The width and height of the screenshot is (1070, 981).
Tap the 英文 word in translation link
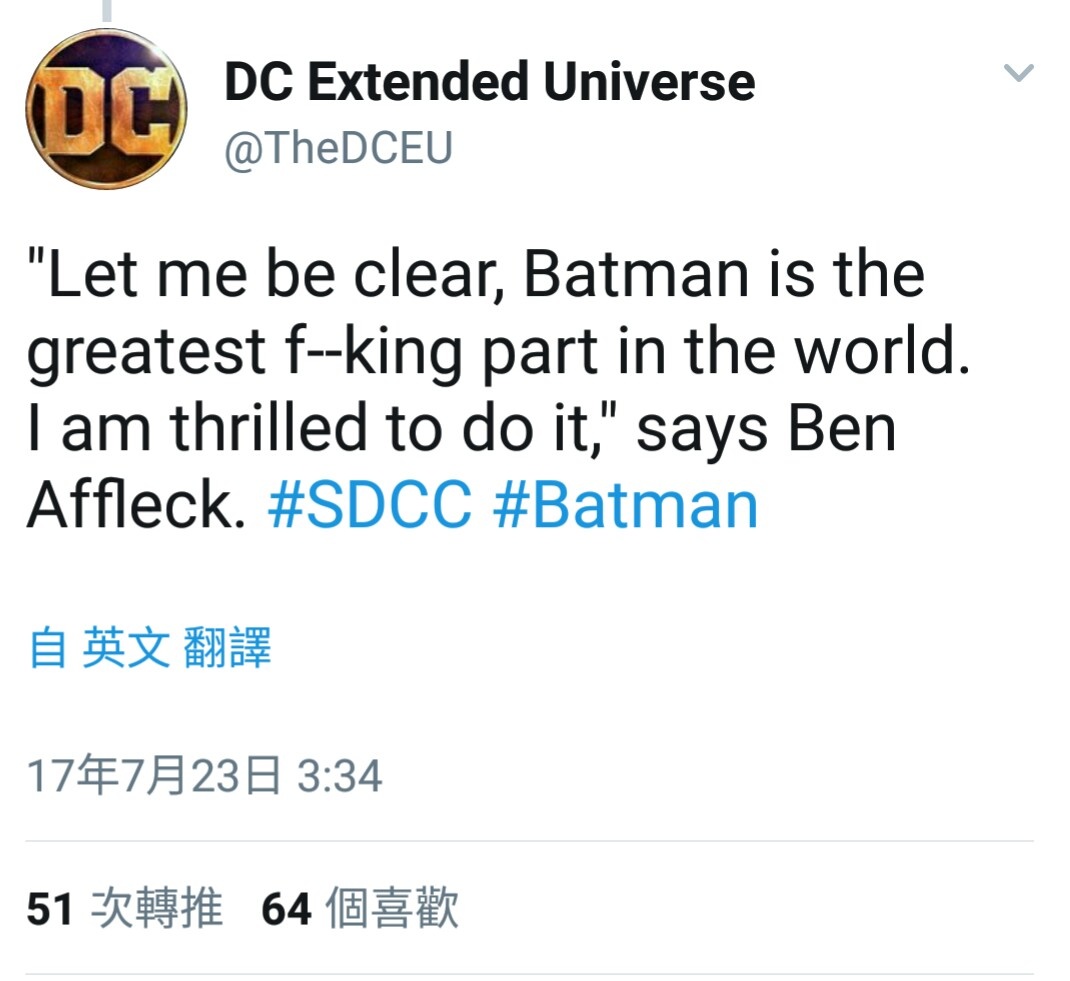[x=126, y=647]
